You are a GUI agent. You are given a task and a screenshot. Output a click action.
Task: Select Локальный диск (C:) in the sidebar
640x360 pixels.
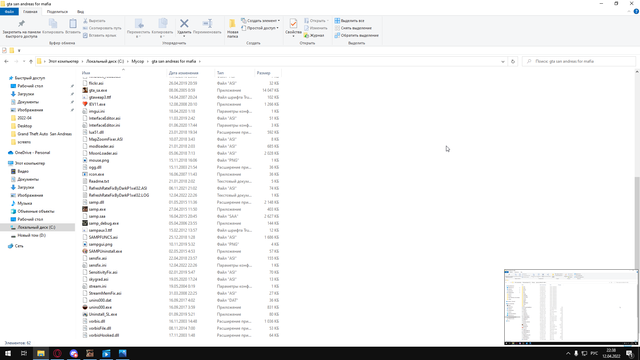(x=36, y=227)
